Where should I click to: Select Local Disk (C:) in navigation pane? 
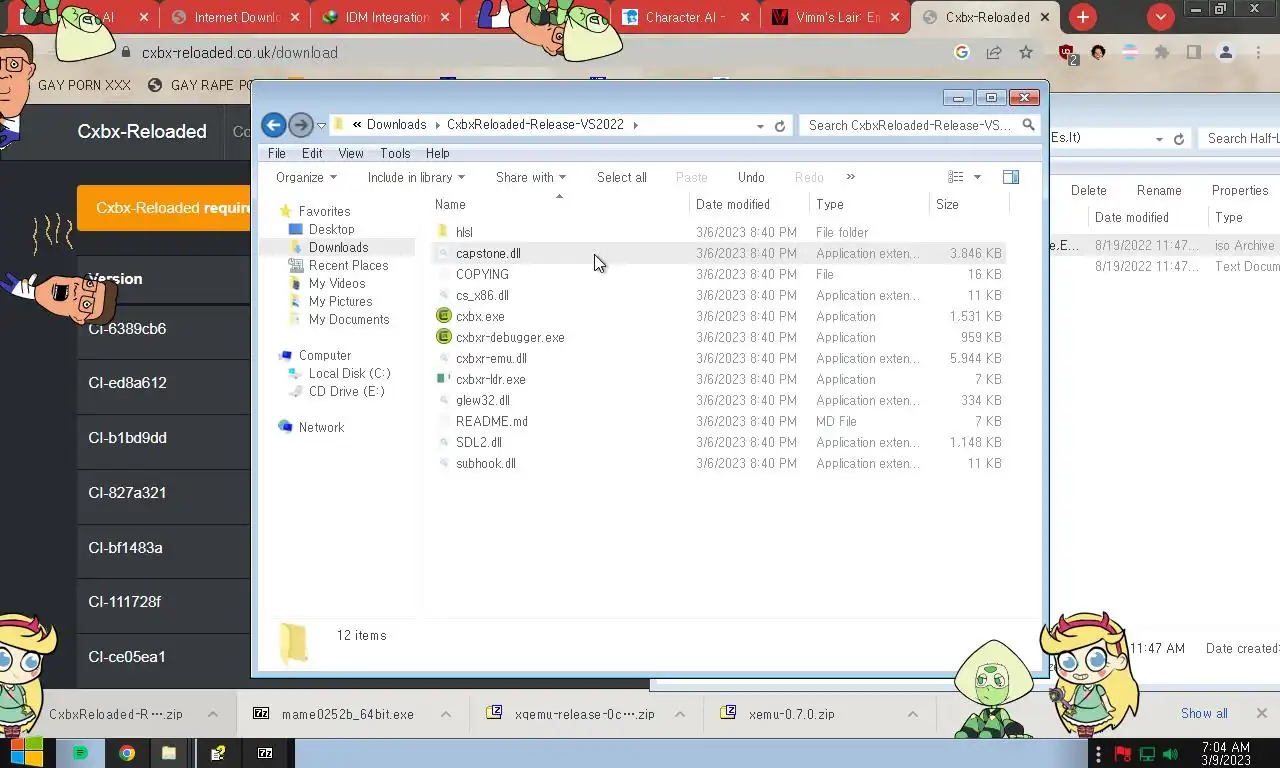click(x=349, y=373)
